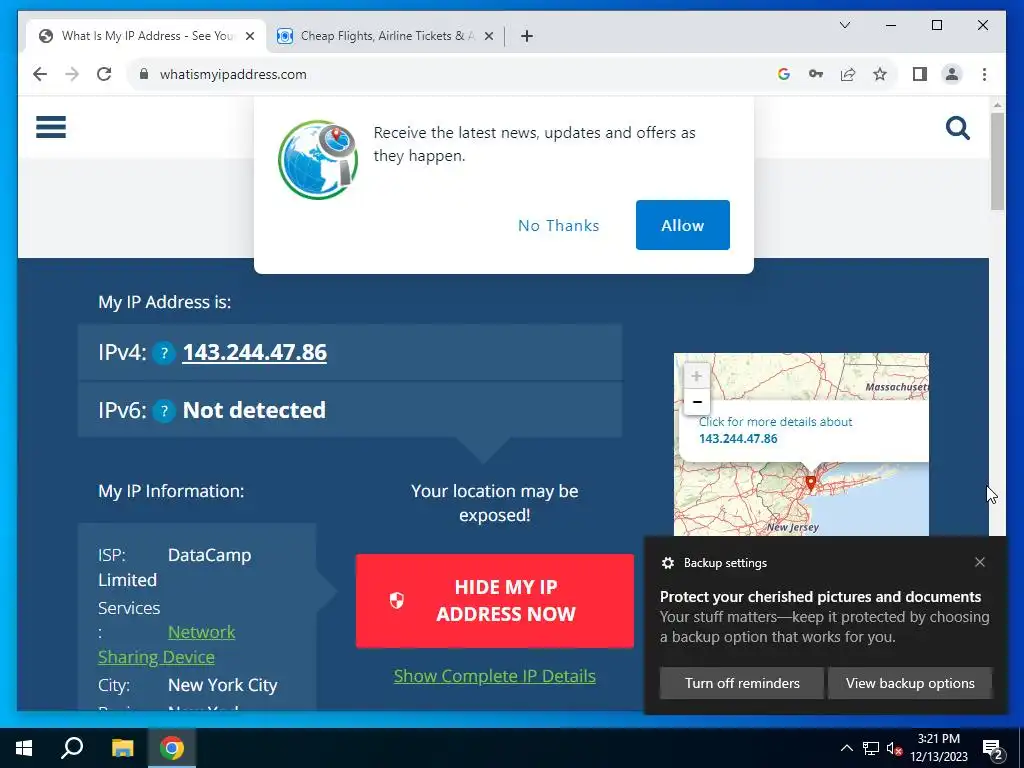Open the Chrome profile avatar
This screenshot has width=1024, height=768.
pyautogui.click(x=952, y=74)
